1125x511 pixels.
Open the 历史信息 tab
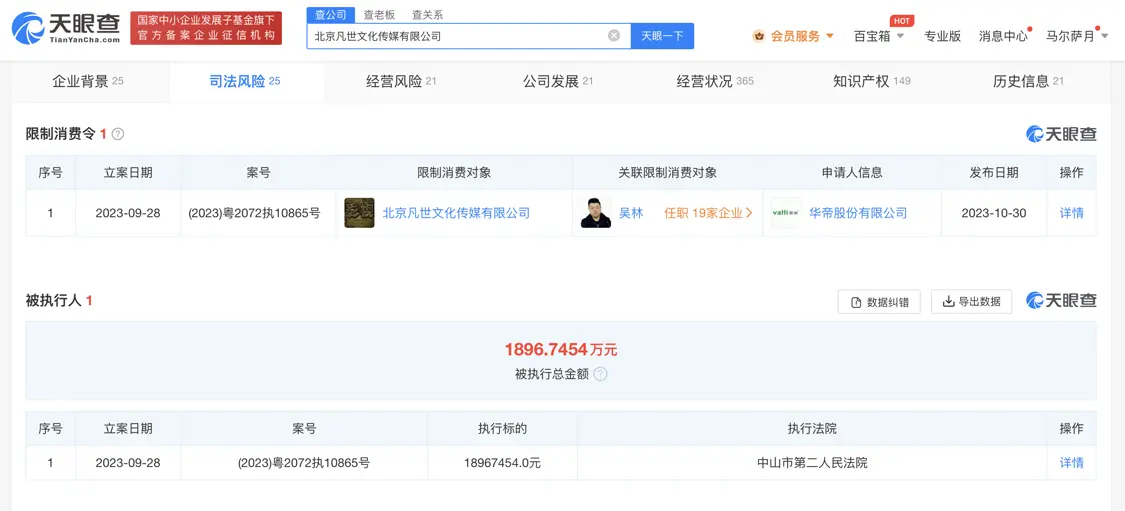(x=1028, y=82)
